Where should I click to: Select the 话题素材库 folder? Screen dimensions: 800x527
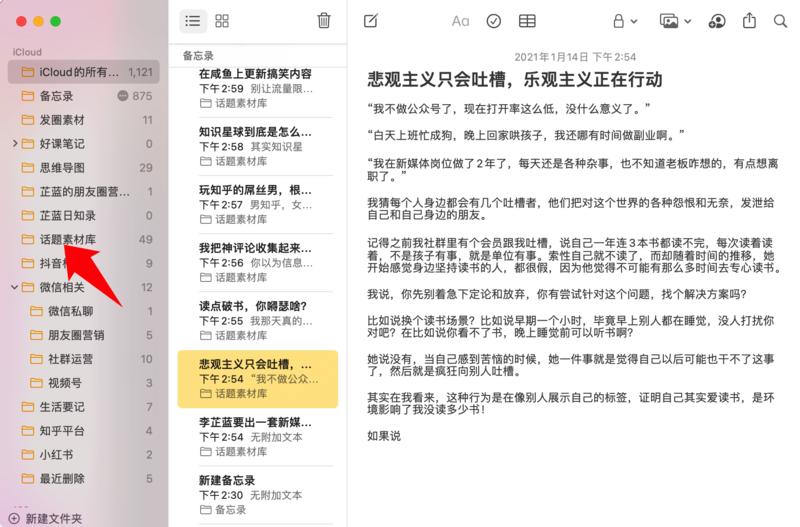84,239
